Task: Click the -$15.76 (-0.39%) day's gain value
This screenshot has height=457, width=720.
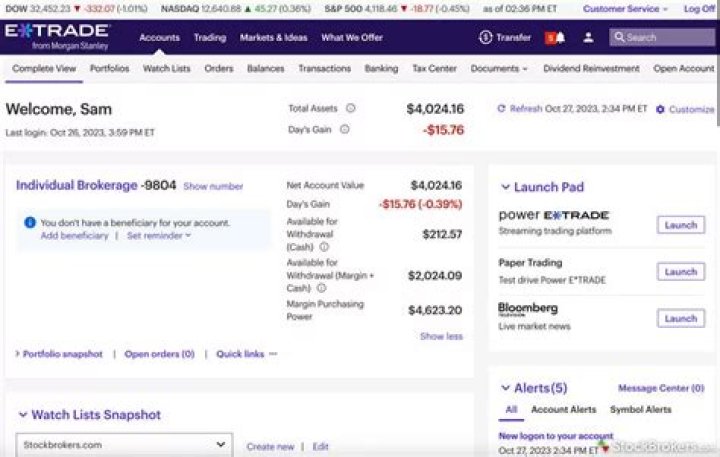Action: [420, 204]
